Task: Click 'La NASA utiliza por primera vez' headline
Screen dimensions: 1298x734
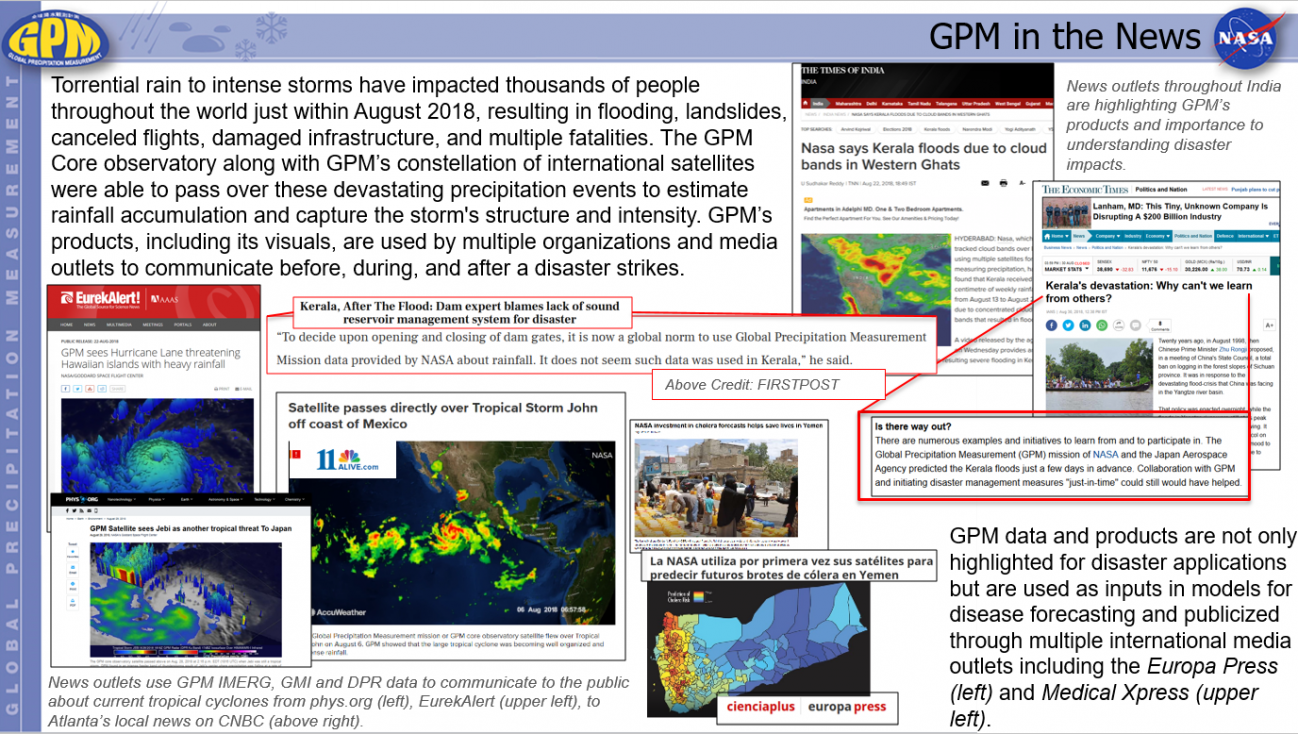Action: tap(789, 568)
